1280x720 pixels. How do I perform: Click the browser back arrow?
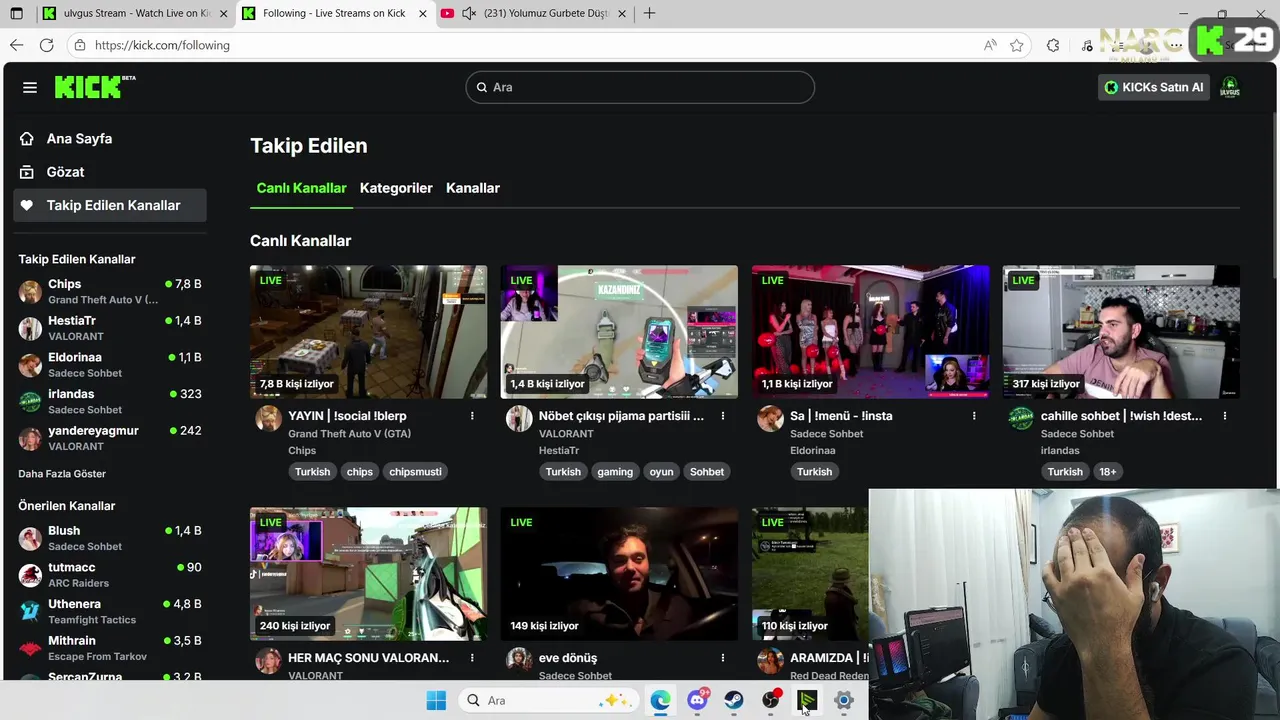16,45
